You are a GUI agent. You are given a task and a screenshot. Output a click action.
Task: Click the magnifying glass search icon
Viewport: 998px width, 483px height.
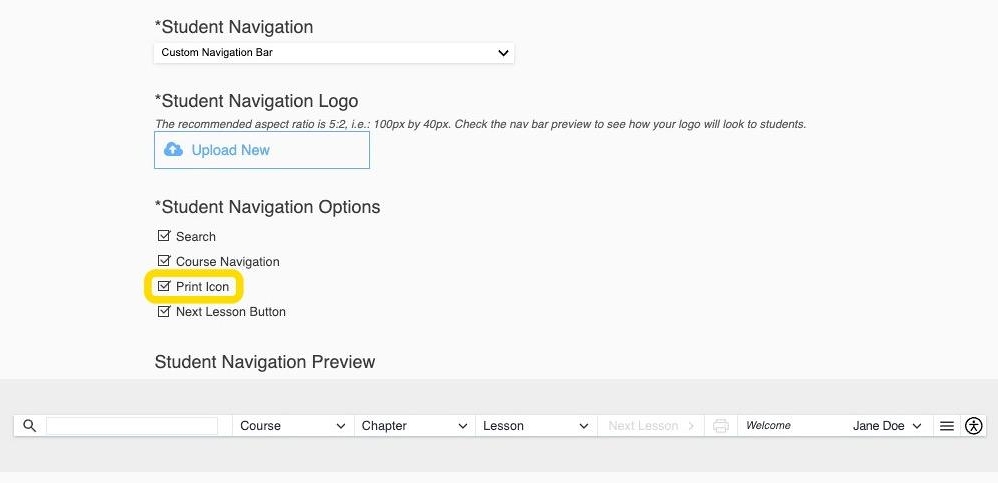[x=29, y=426]
